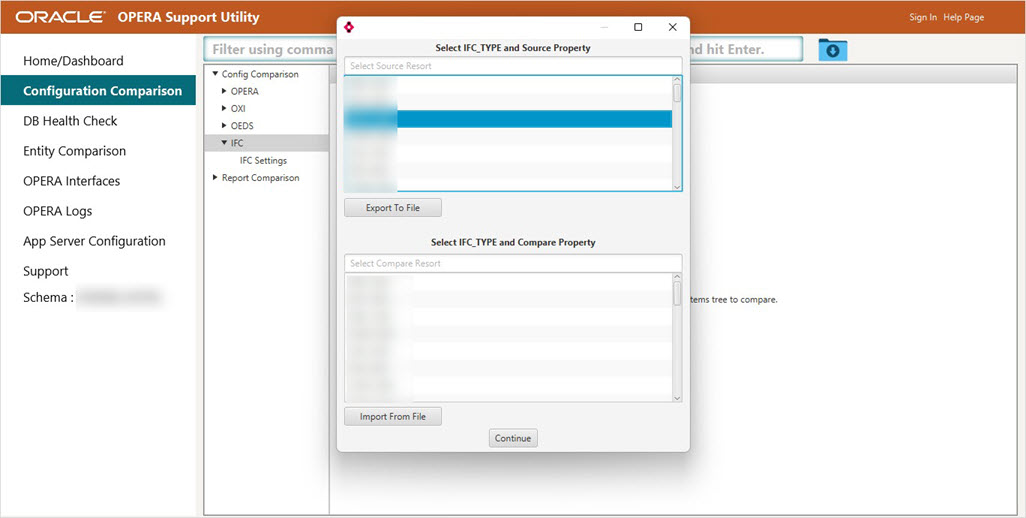Screen dimensions: 1026x518
Task: Focus the Select Compare Resort field
Action: coord(513,263)
